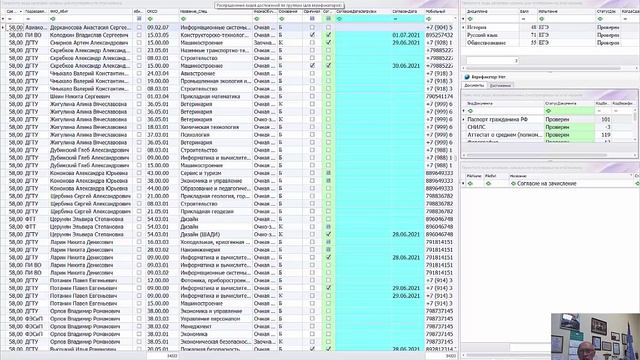Click equals filter operator under Согласие-Дата column
640x360 pixels.
pos(395,19)
